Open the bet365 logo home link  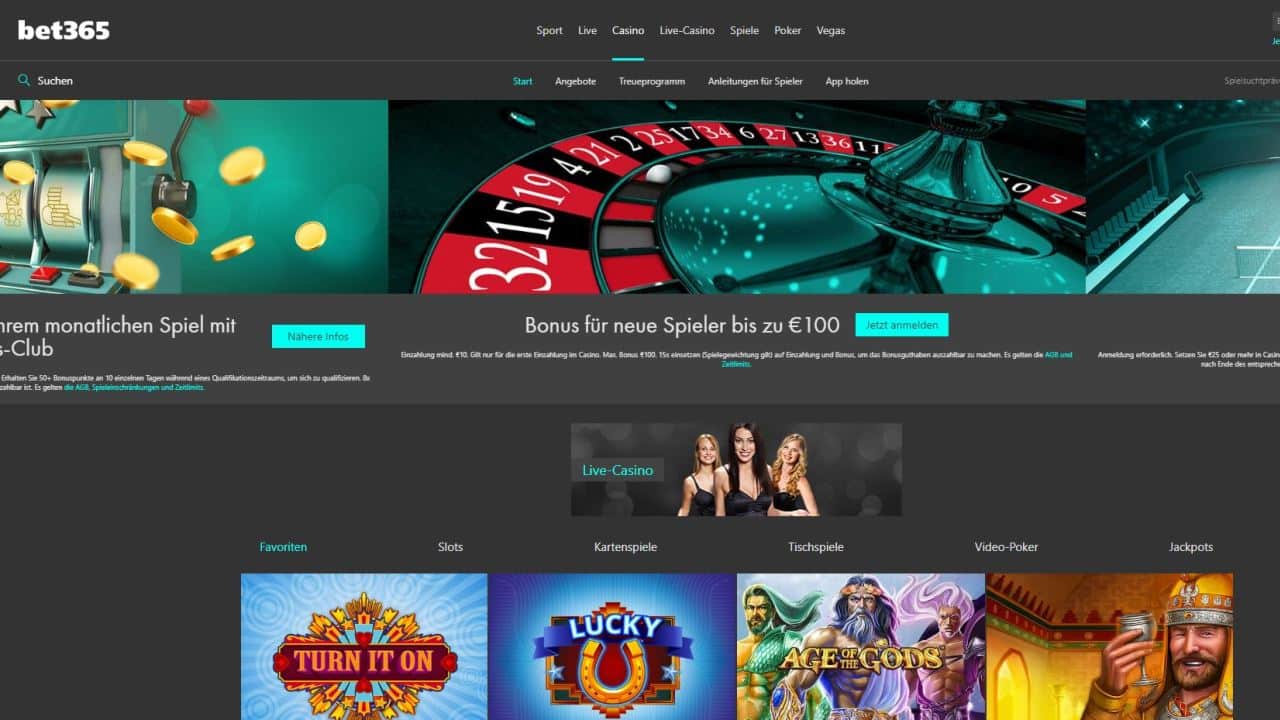[x=64, y=30]
